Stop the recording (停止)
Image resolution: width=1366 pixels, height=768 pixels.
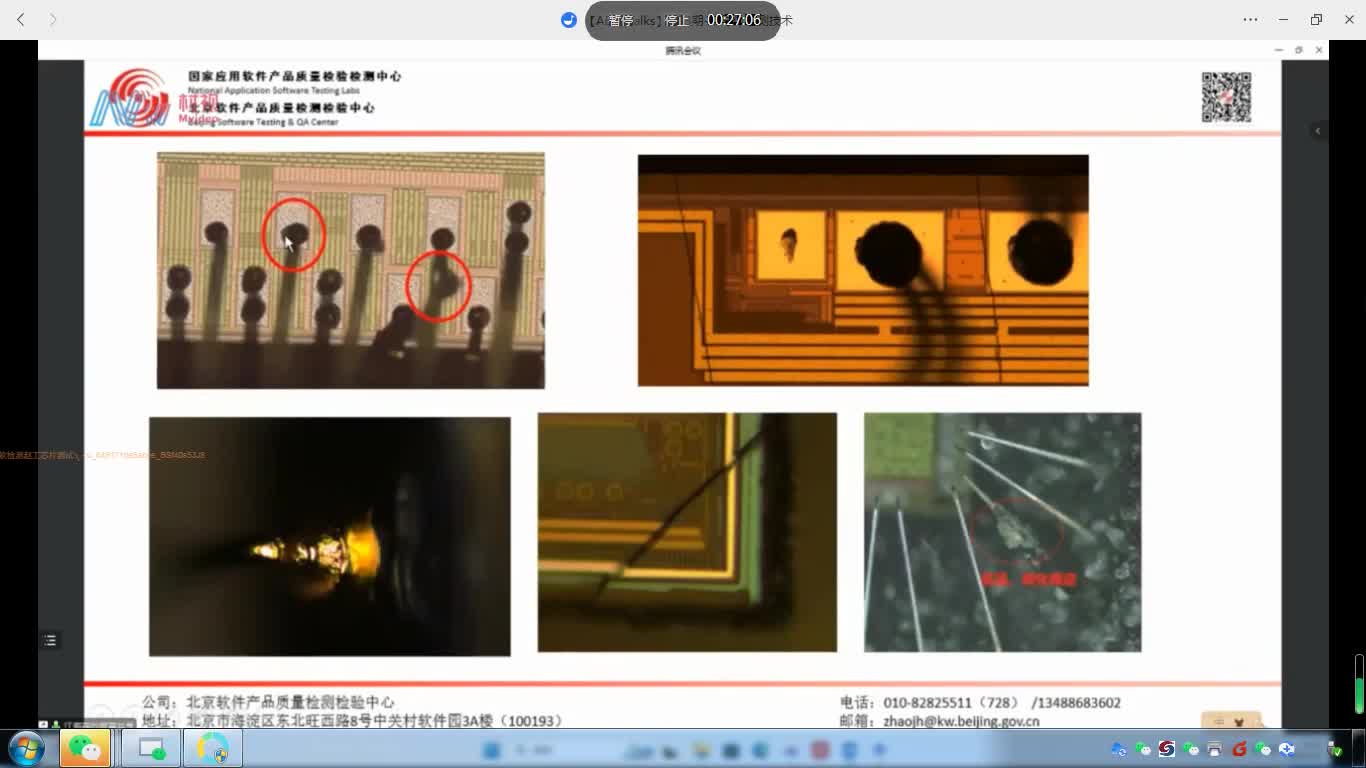pyautogui.click(x=677, y=20)
